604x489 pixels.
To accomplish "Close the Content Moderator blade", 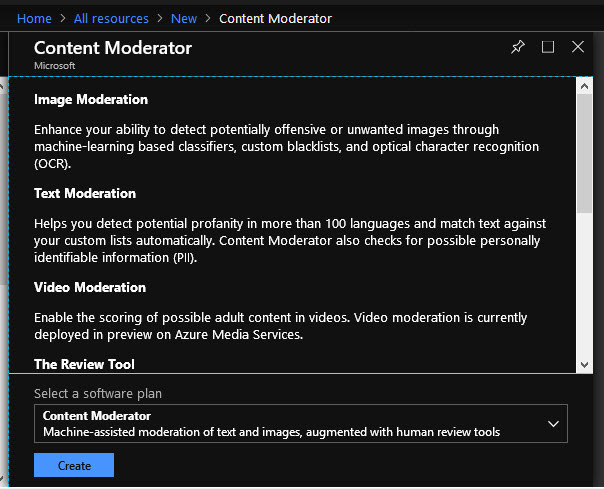I will tap(578, 47).
